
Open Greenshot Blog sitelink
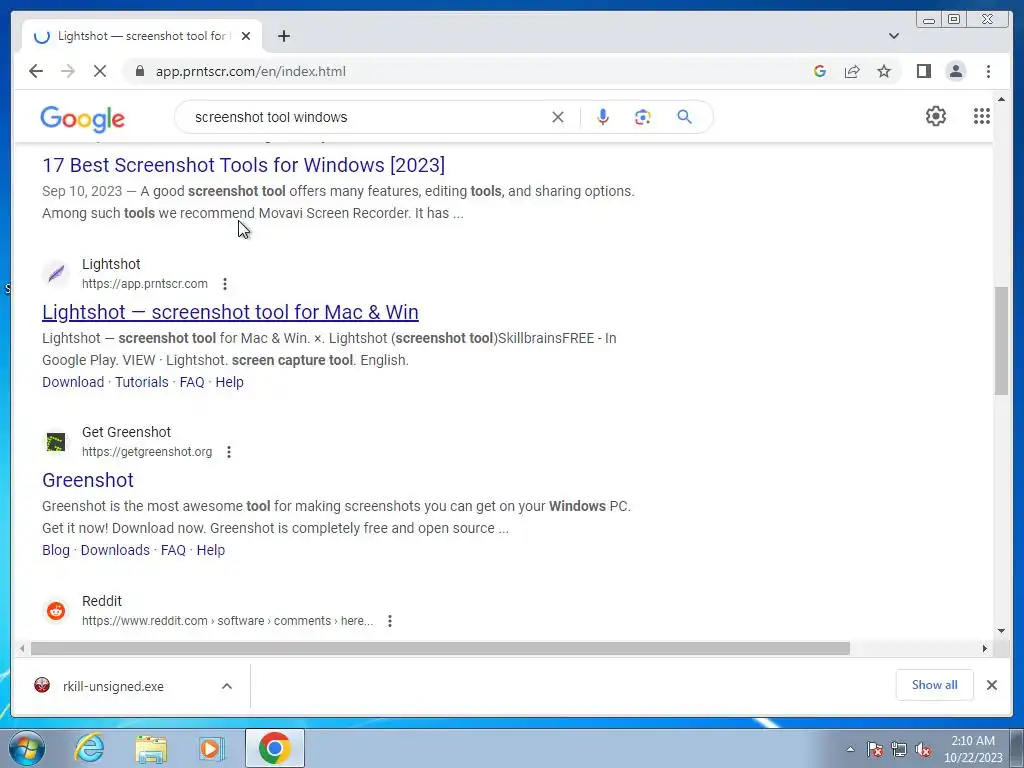point(56,550)
